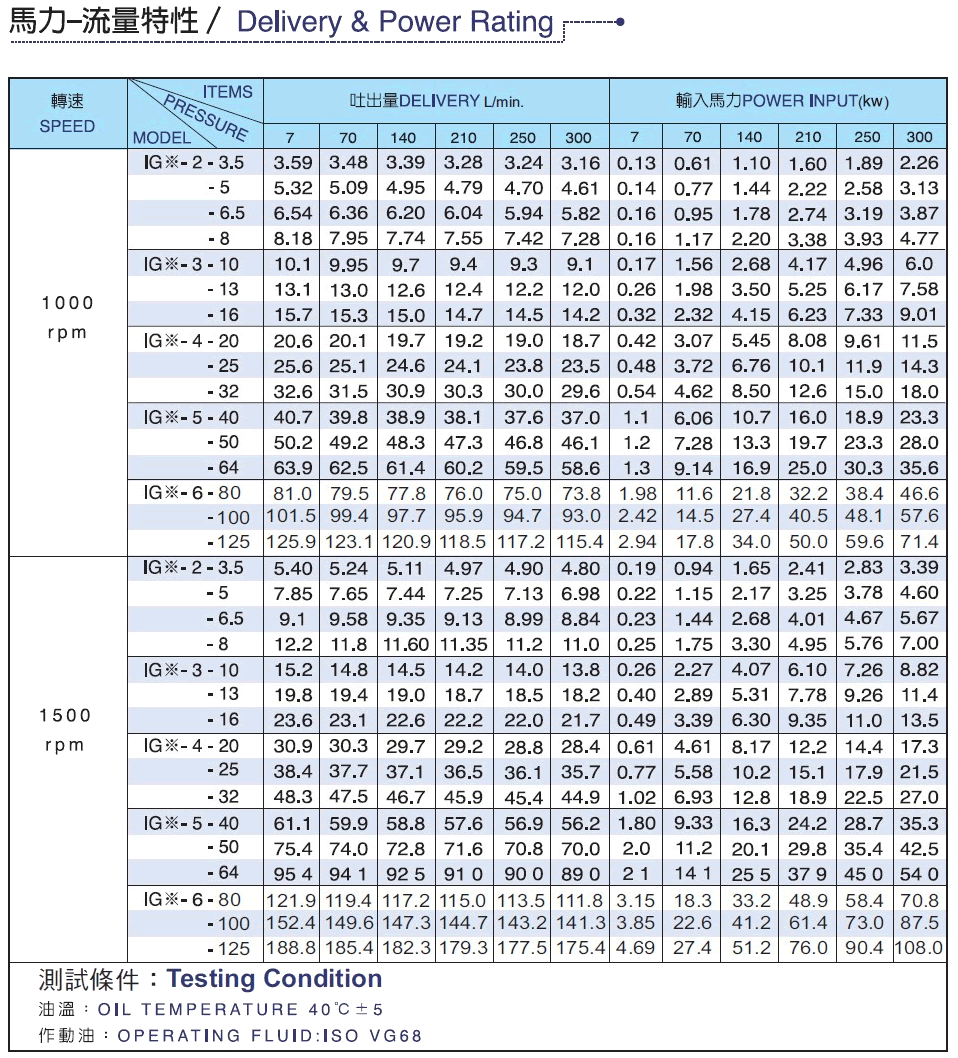This screenshot has width=958, height=1058.
Task: Click pressure 7 header under Delivery
Action: [290, 137]
